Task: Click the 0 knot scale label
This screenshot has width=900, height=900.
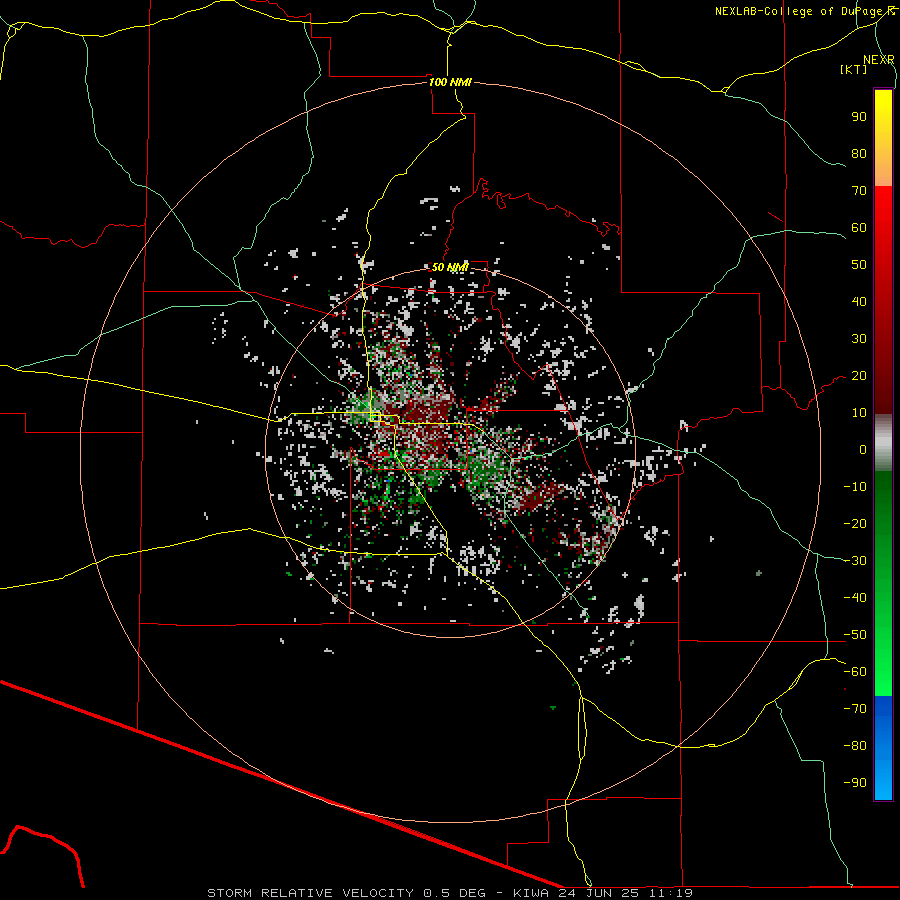Action: click(863, 449)
